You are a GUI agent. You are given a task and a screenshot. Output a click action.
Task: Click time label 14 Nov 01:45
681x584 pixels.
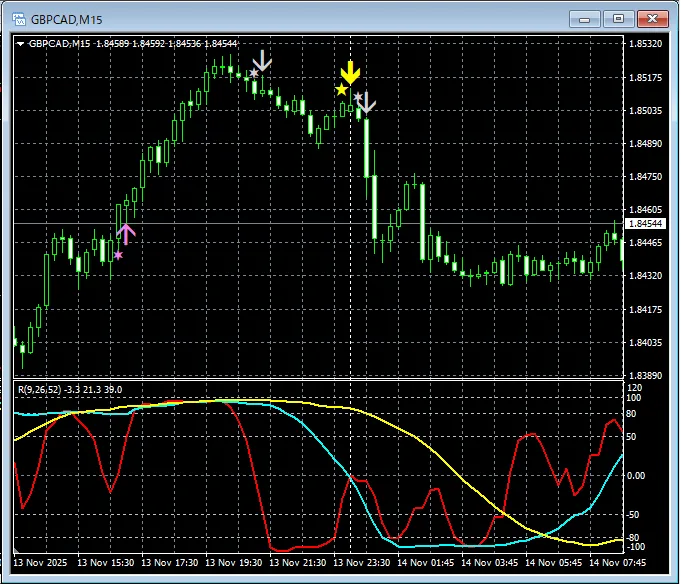[426, 563]
